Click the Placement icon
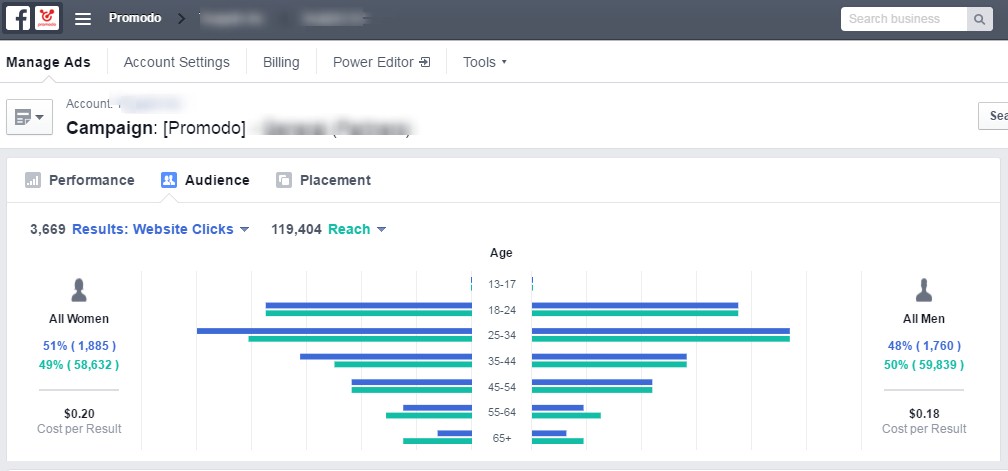 coord(284,180)
